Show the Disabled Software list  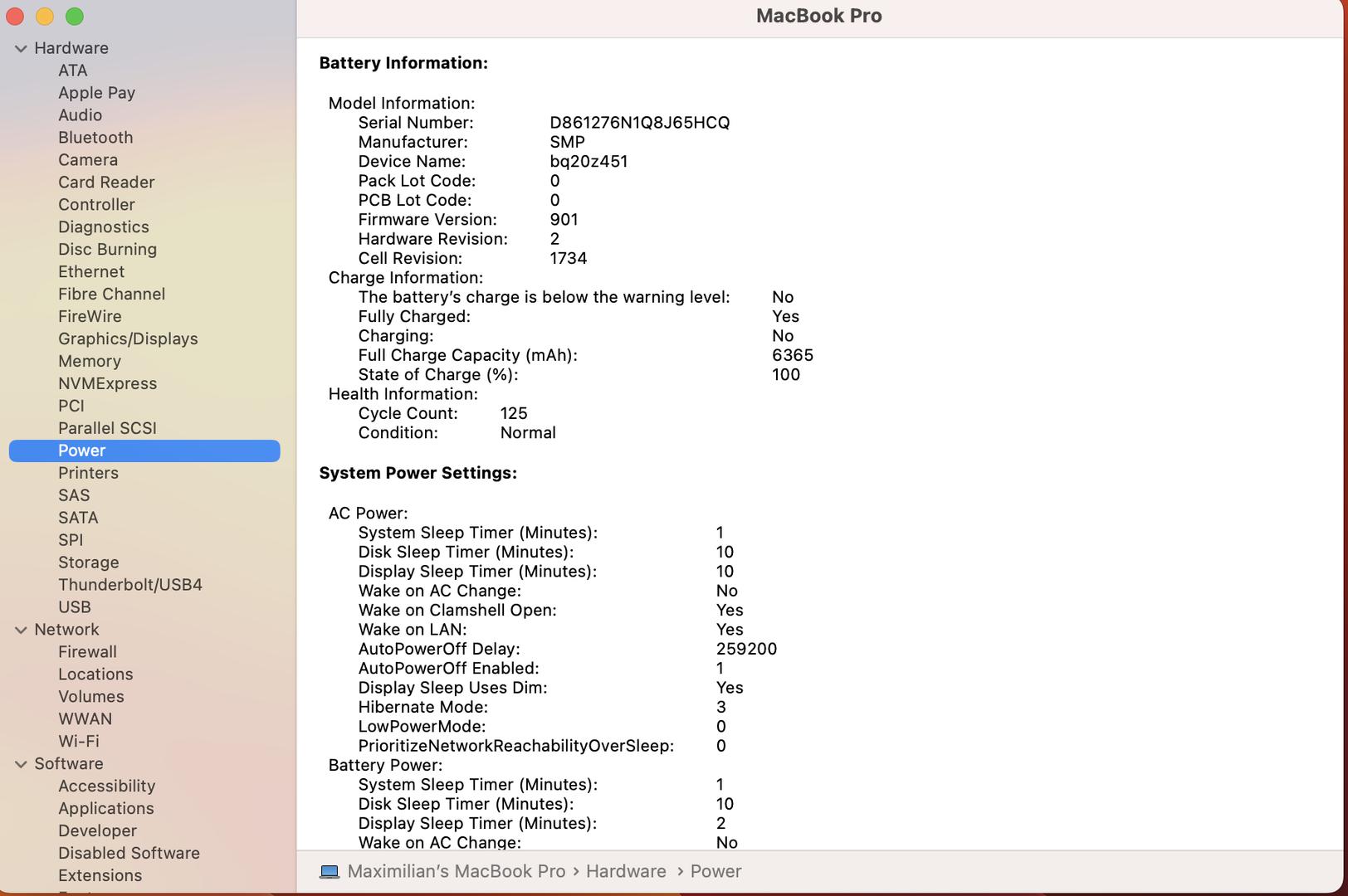(129, 854)
